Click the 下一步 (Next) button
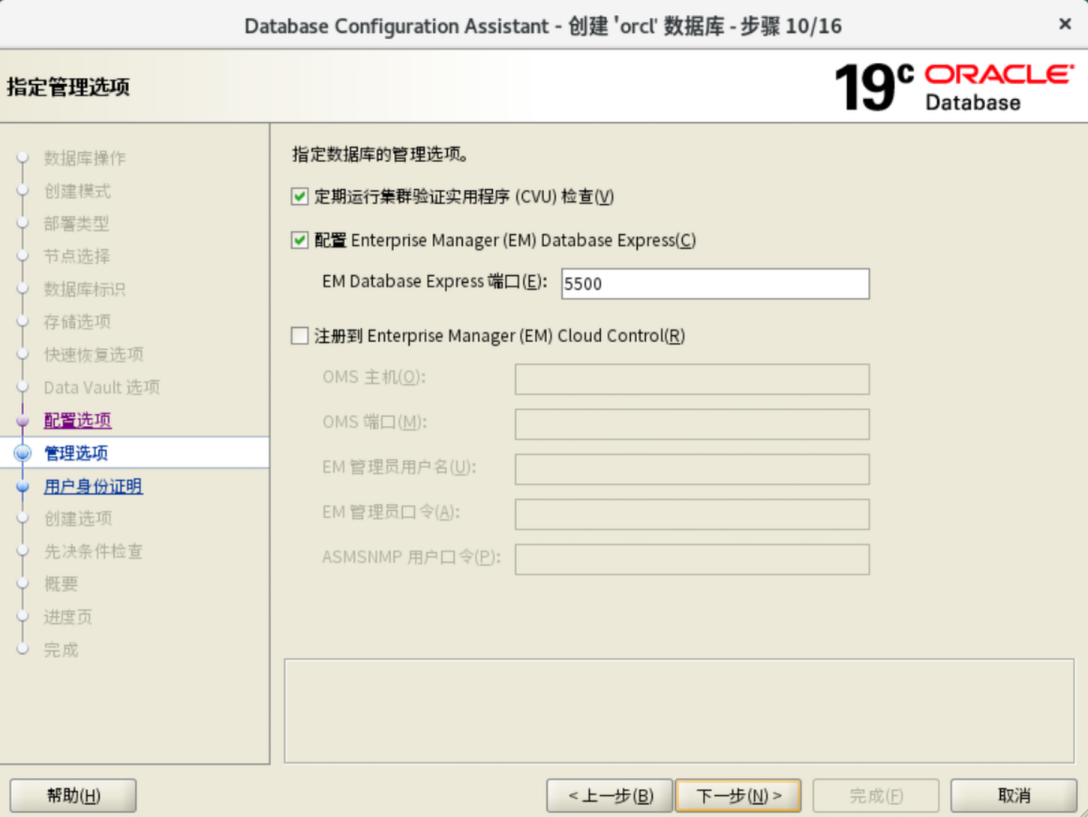 tap(738, 796)
